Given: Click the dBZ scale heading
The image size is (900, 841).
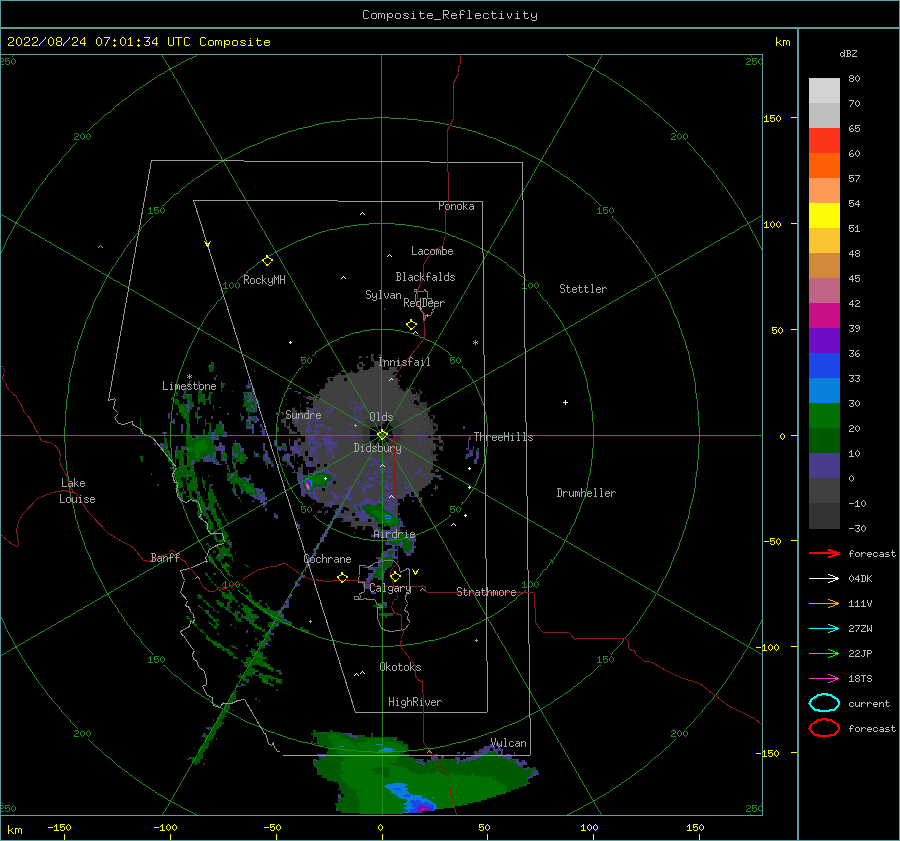Looking at the screenshot, I should [848, 53].
